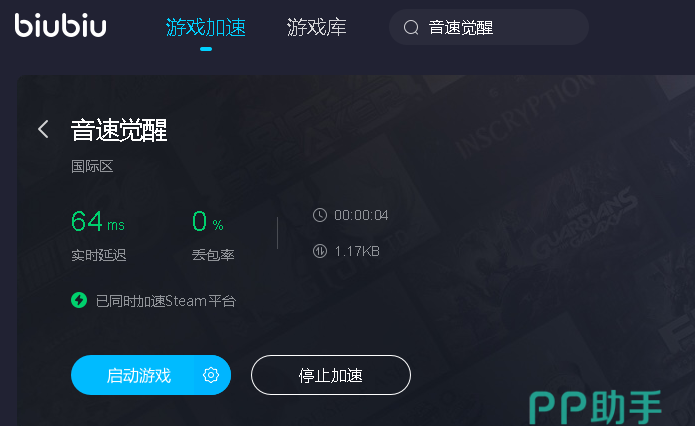Open game launch settings gear icon
The image size is (695, 426).
point(211,375)
